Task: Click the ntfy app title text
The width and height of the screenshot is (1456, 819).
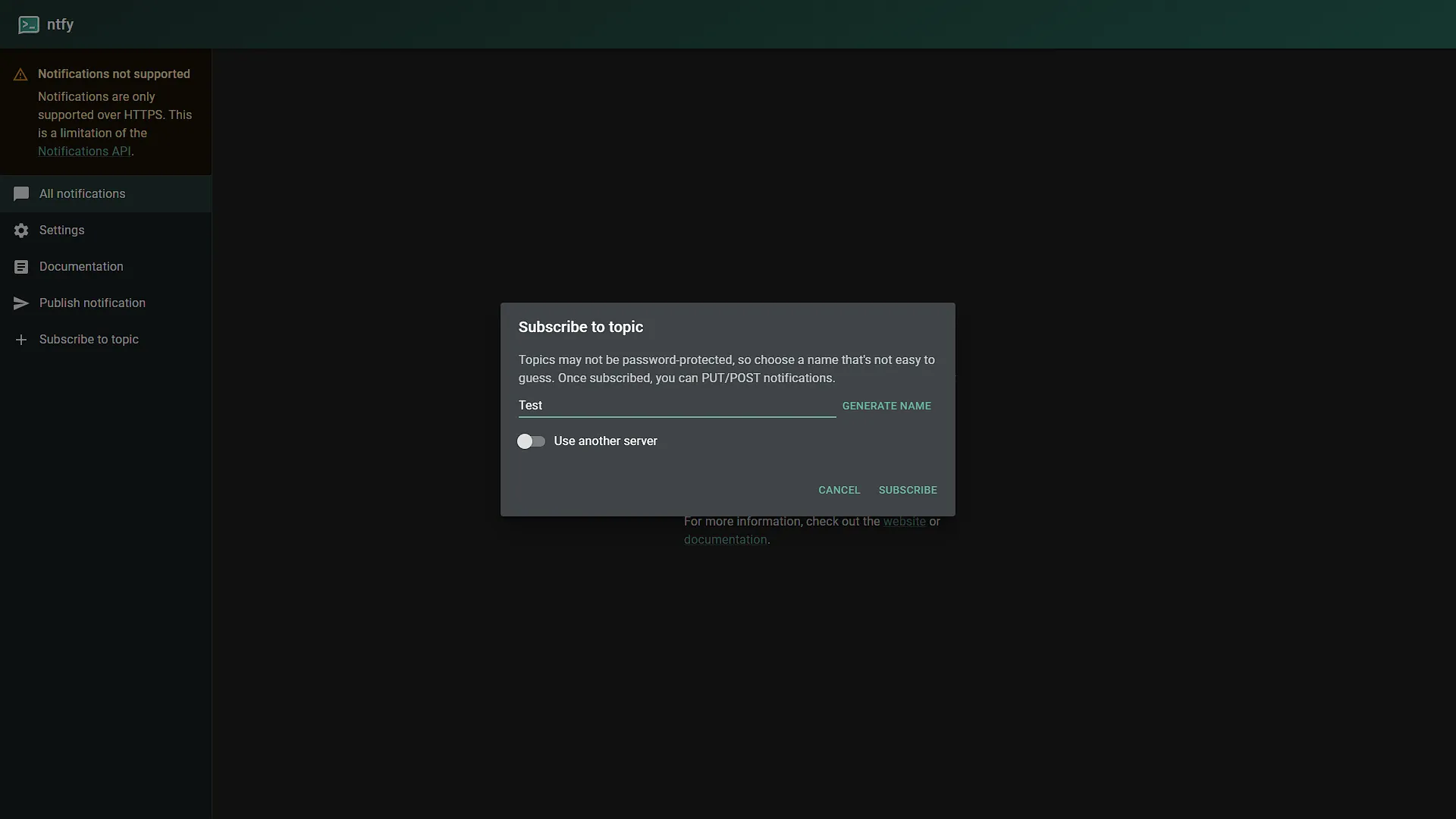Action: click(60, 24)
